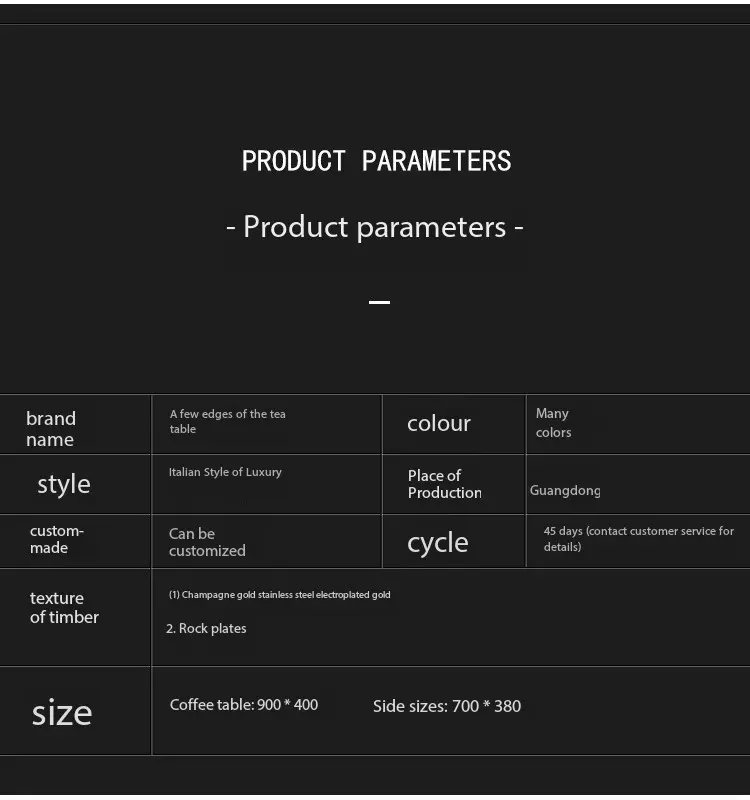Image resolution: width=750 pixels, height=800 pixels.
Task: Click the 'Guangdong' value
Action: (x=565, y=490)
